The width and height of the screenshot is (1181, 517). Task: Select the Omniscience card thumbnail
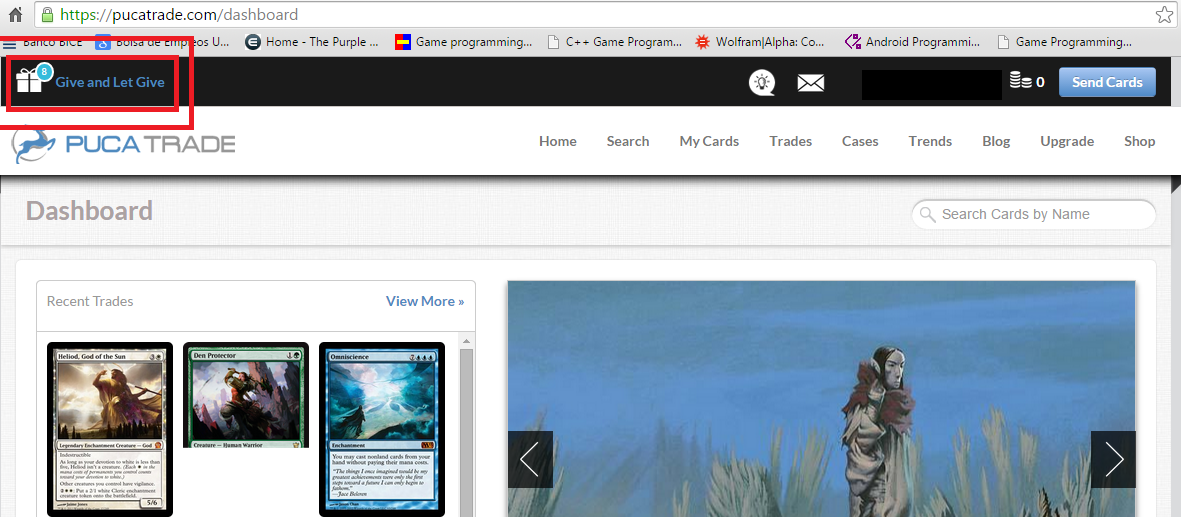(382, 430)
